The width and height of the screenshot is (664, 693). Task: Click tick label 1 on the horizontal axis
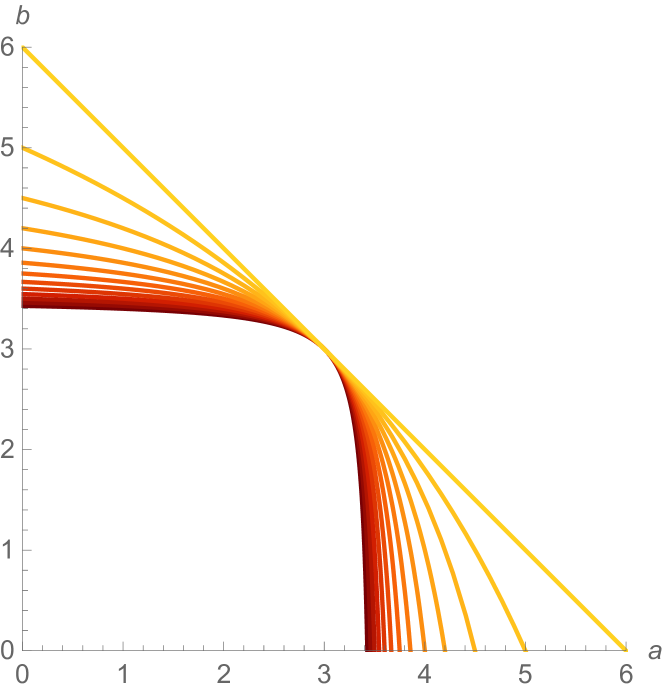123,672
